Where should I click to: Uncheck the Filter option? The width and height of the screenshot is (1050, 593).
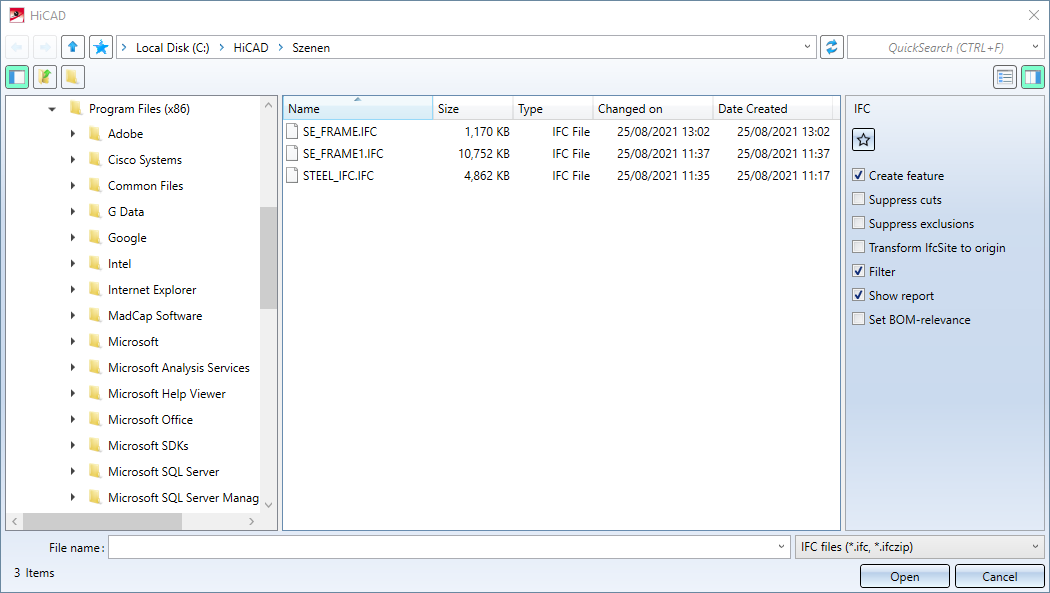(x=858, y=271)
